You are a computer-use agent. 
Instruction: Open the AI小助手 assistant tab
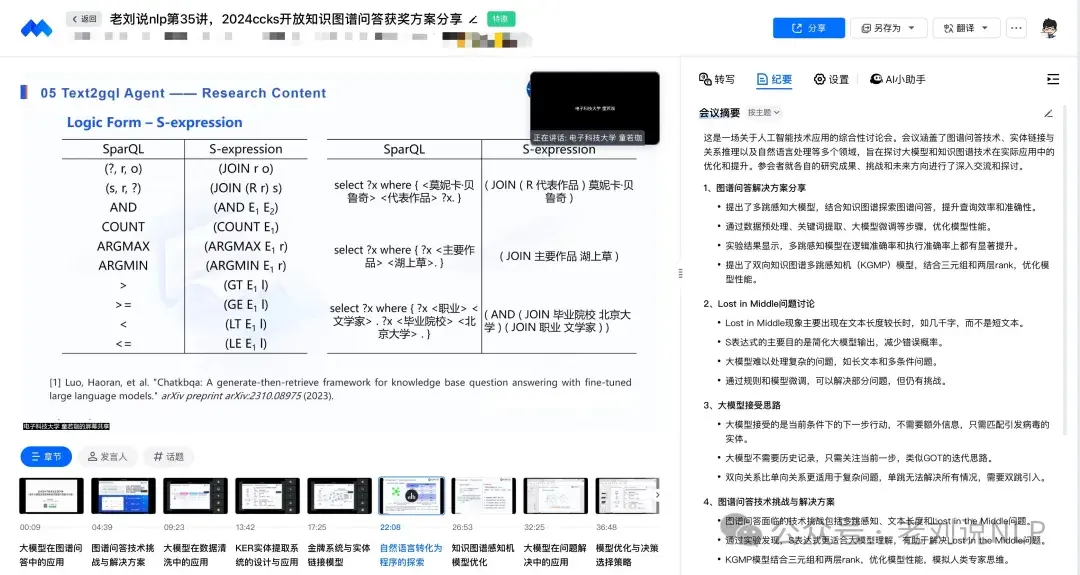pos(897,79)
